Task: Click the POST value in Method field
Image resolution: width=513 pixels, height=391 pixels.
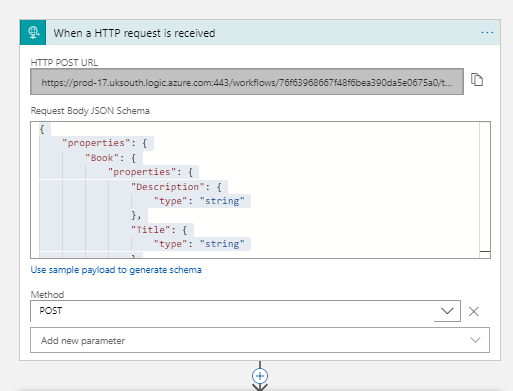Action: [51, 311]
